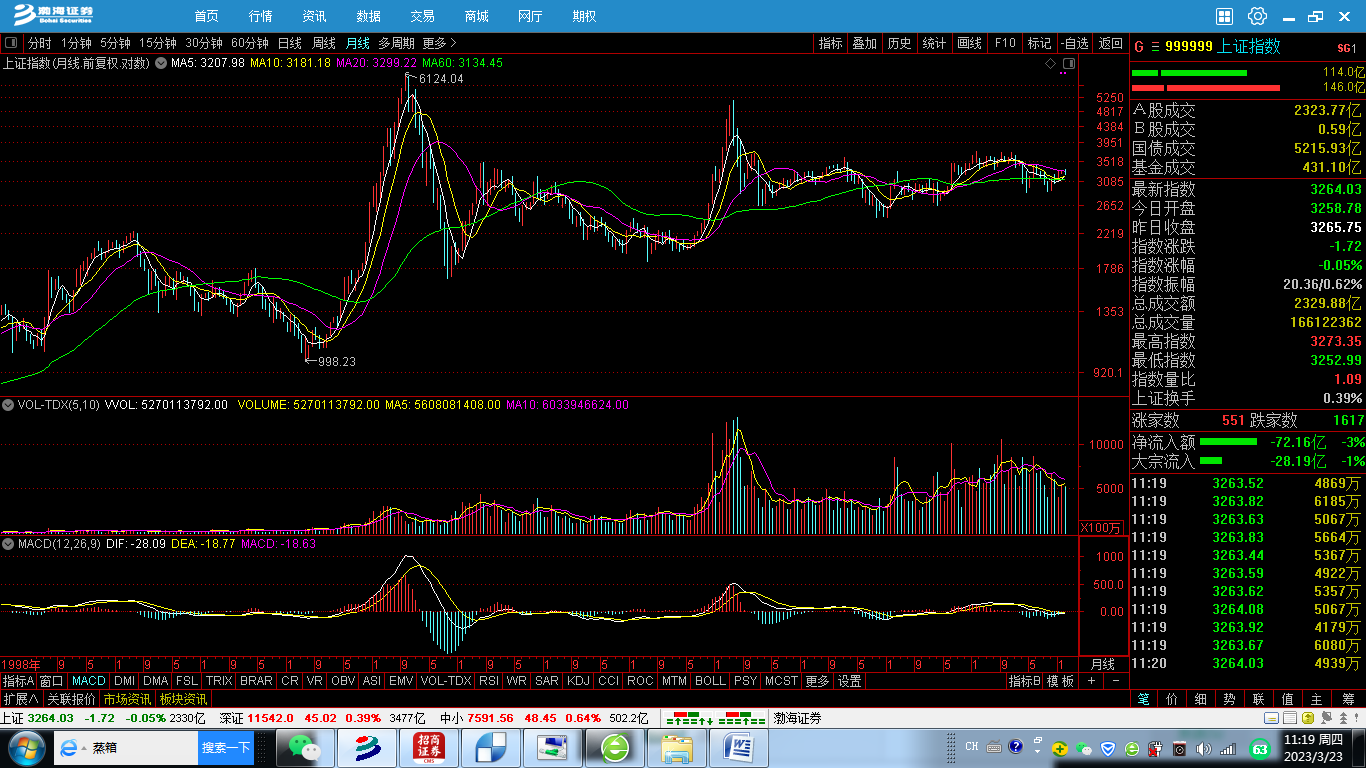Screen dimensions: 1366x768
Task: Click the small panel icon before 分时
Action: (11, 43)
